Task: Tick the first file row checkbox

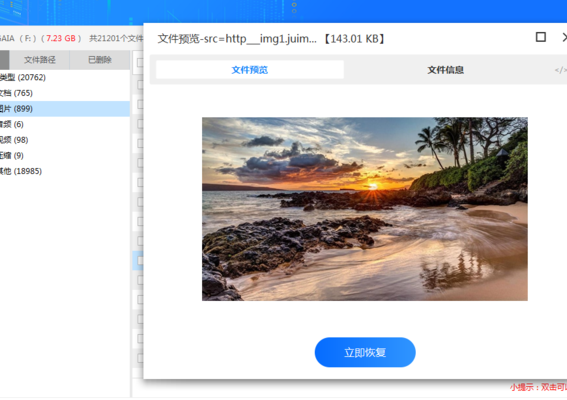Action: pos(140,85)
